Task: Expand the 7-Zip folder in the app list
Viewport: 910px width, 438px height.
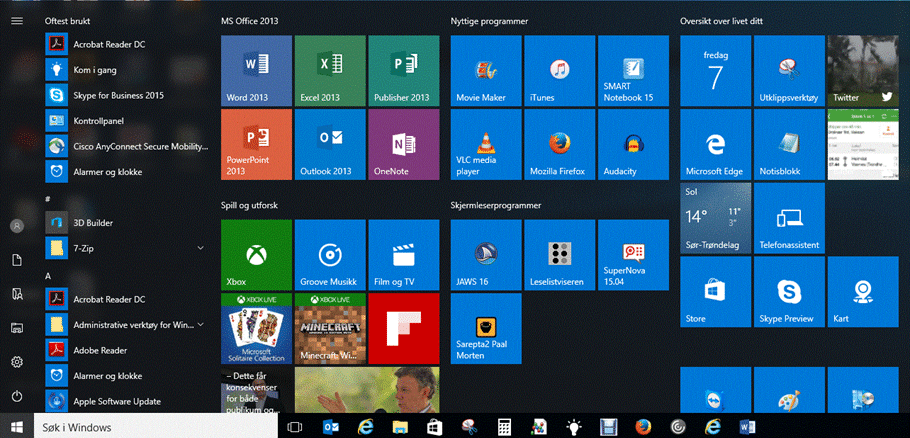Action: pyautogui.click(x=200, y=247)
